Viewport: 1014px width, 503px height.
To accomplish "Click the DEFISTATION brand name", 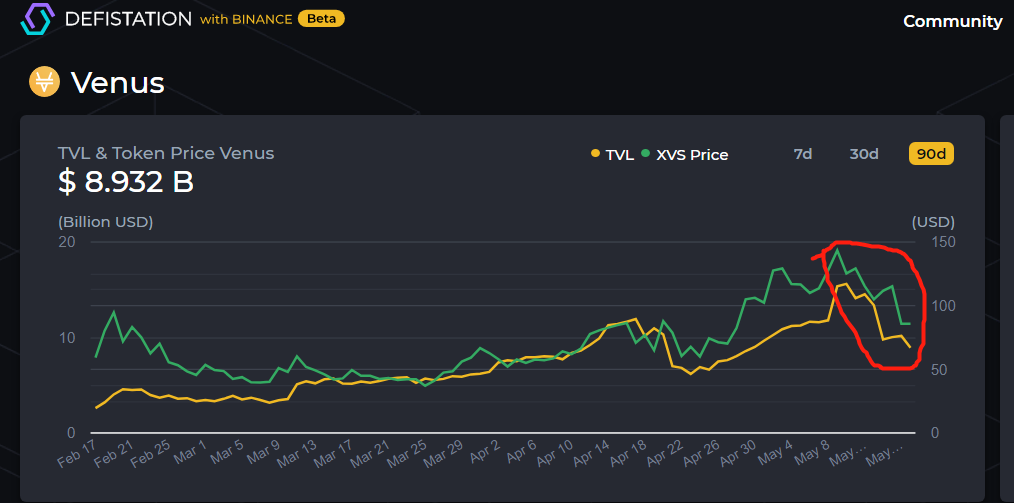I will [x=127, y=19].
